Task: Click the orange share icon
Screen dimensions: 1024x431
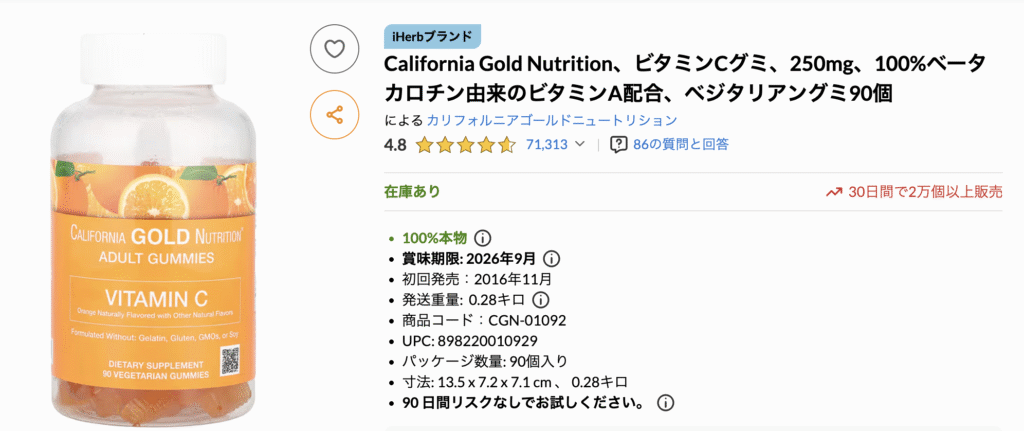Action: 335,115
